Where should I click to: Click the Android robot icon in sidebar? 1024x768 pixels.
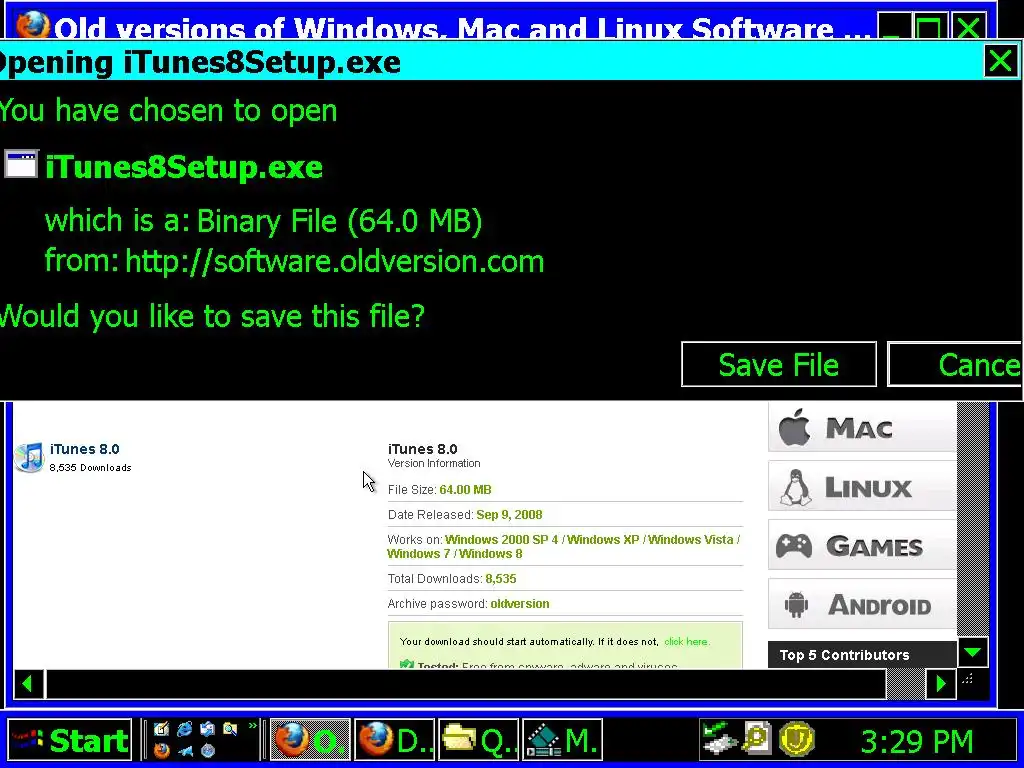tap(796, 605)
